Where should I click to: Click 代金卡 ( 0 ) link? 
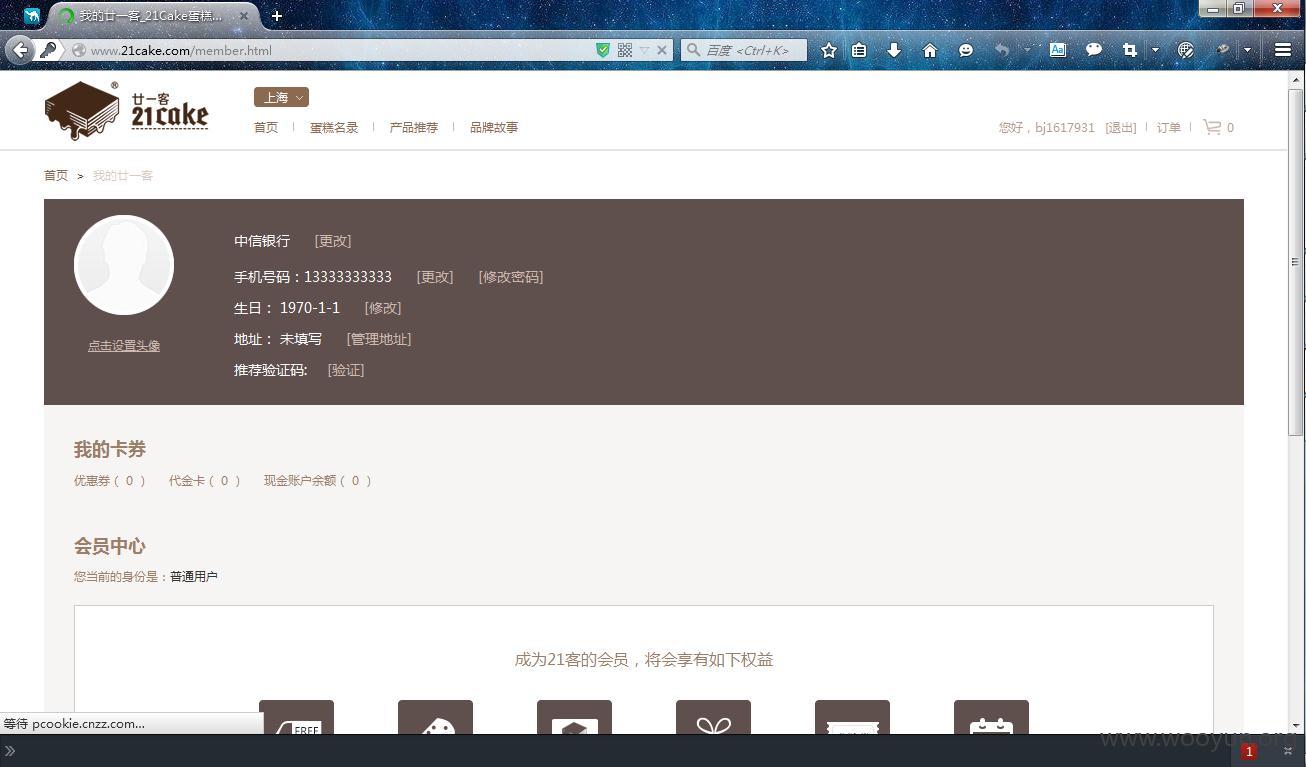point(204,481)
